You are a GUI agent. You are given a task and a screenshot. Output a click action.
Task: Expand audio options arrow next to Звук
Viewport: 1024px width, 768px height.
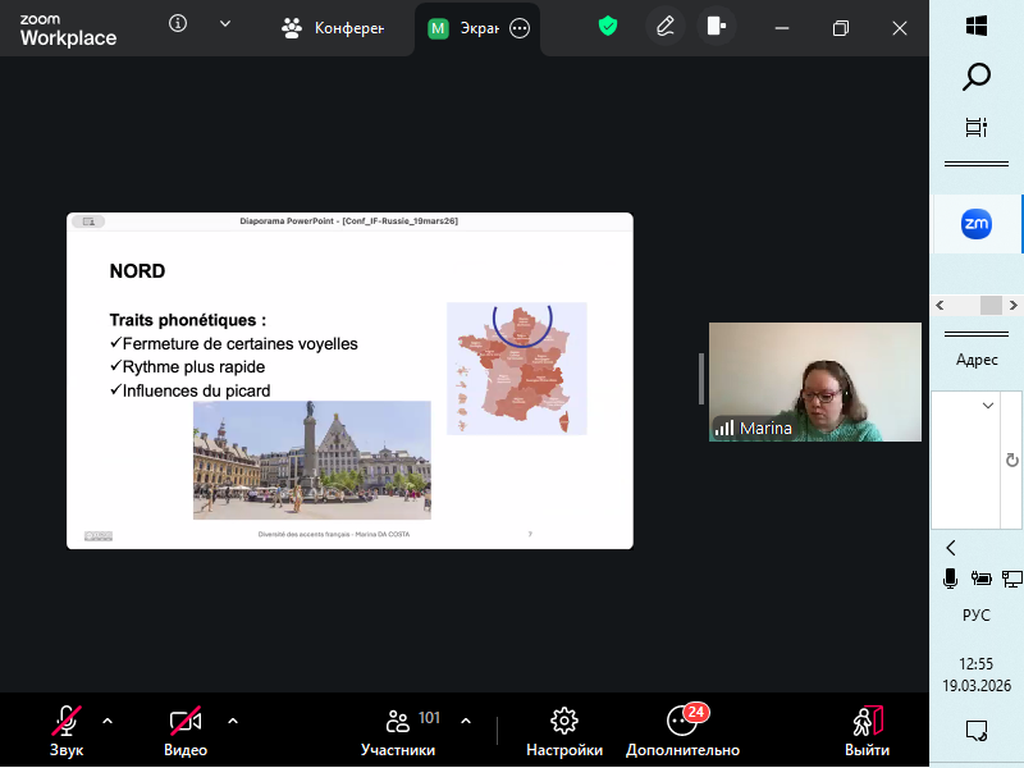click(x=108, y=720)
